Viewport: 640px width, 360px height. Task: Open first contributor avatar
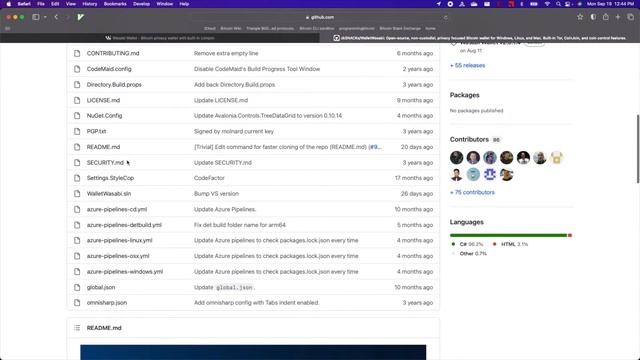click(x=456, y=158)
